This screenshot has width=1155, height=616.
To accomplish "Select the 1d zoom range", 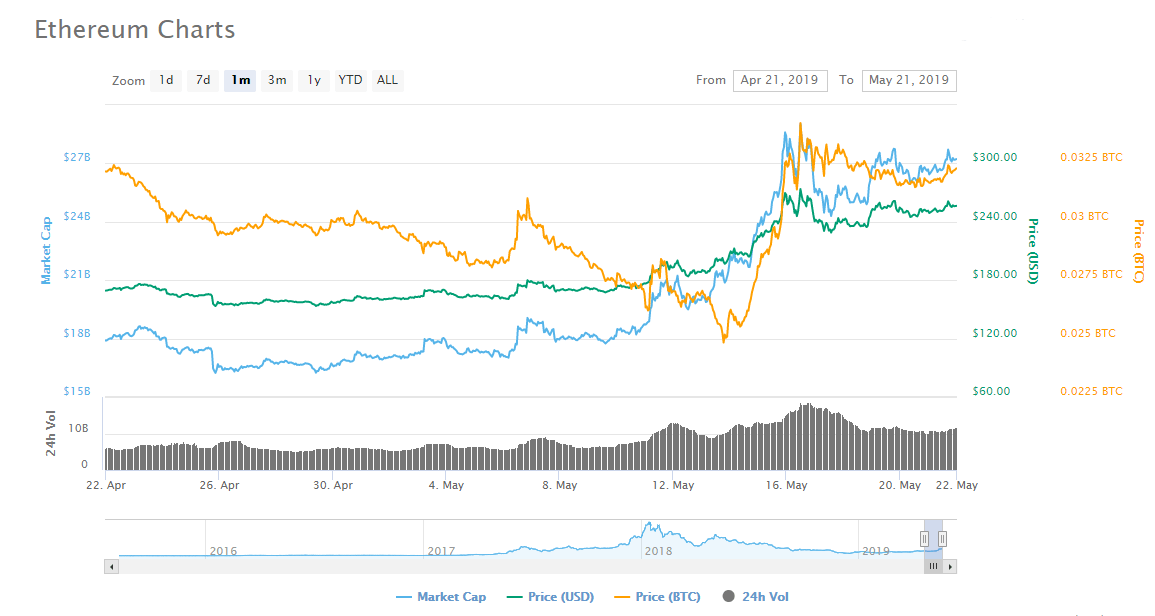I will tap(166, 80).
